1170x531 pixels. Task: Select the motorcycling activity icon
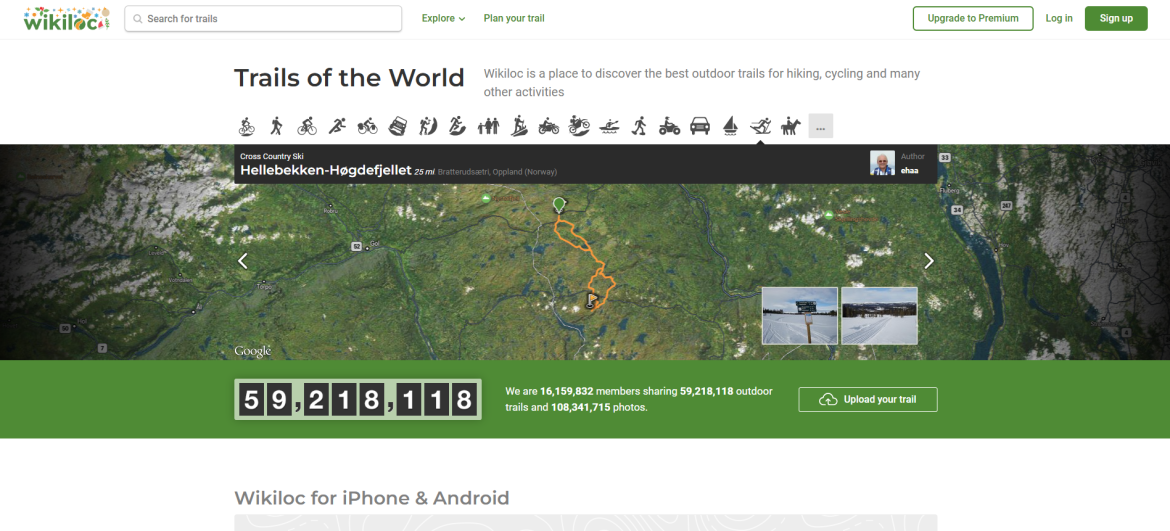[548, 126]
